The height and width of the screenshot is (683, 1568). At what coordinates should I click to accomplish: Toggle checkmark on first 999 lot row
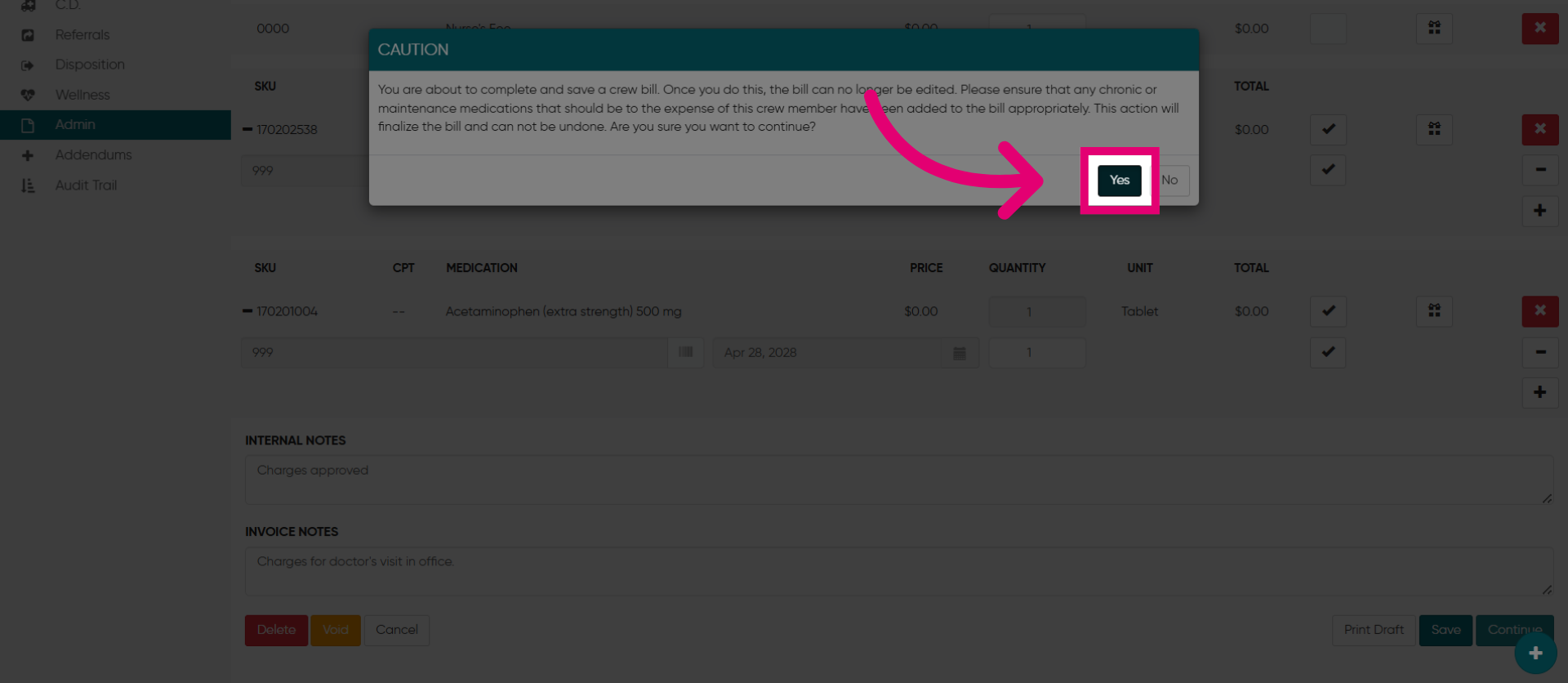pos(1328,170)
